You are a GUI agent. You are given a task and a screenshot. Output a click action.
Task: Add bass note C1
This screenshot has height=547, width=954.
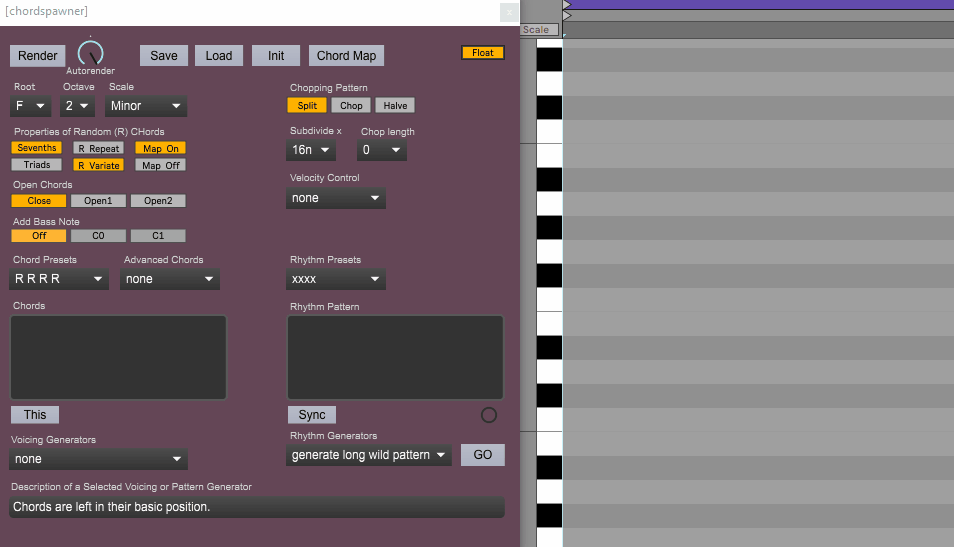pos(158,235)
